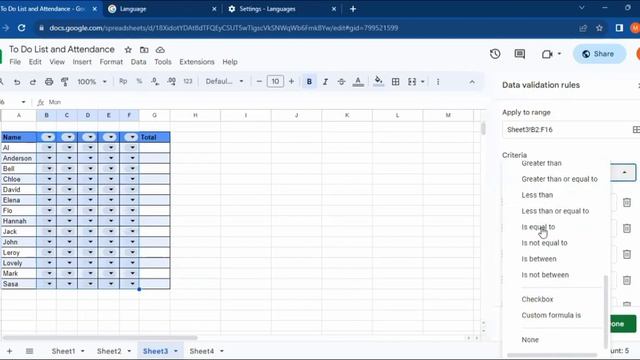This screenshot has width=640, height=360.
Task: Open the Extensions menu
Action: [x=197, y=62]
